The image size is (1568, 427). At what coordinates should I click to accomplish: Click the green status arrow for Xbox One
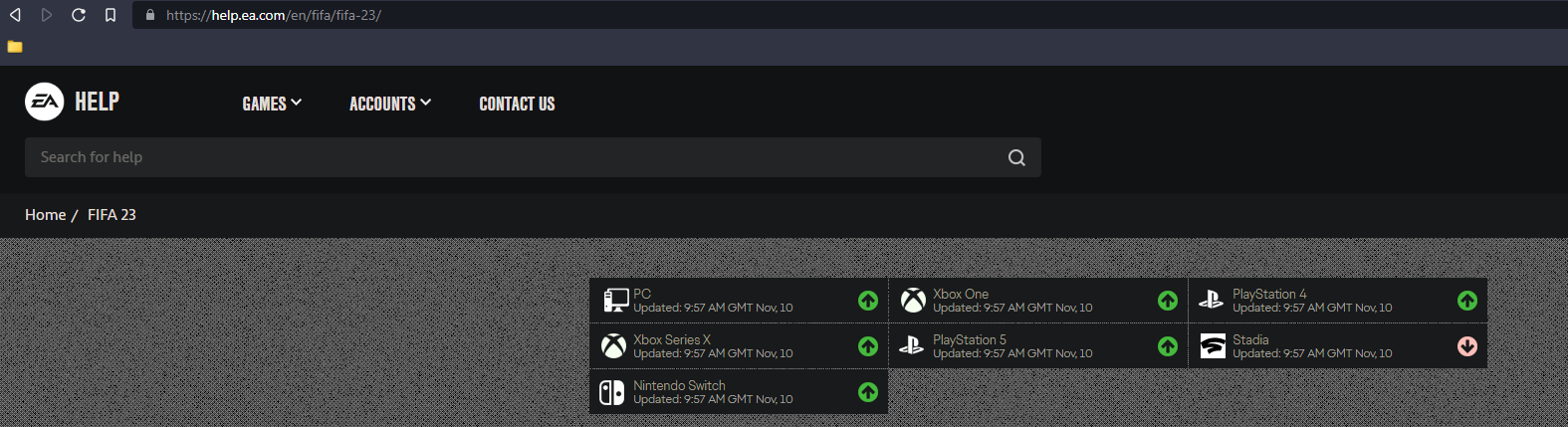(x=1168, y=301)
